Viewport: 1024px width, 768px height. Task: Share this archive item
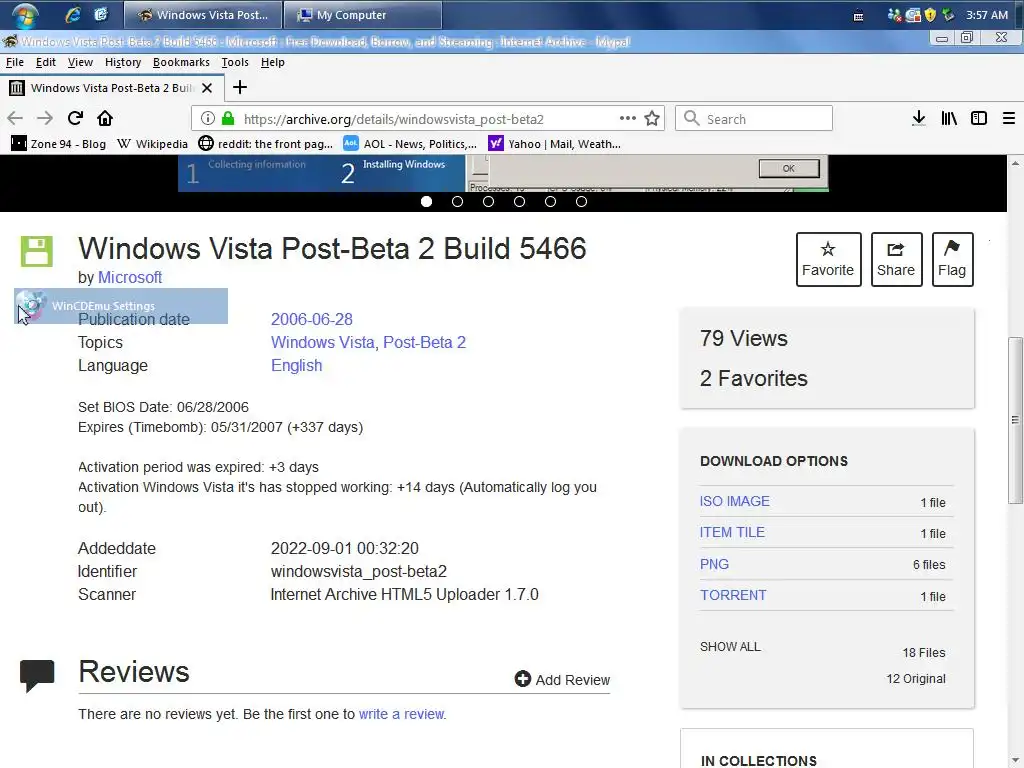pos(896,259)
